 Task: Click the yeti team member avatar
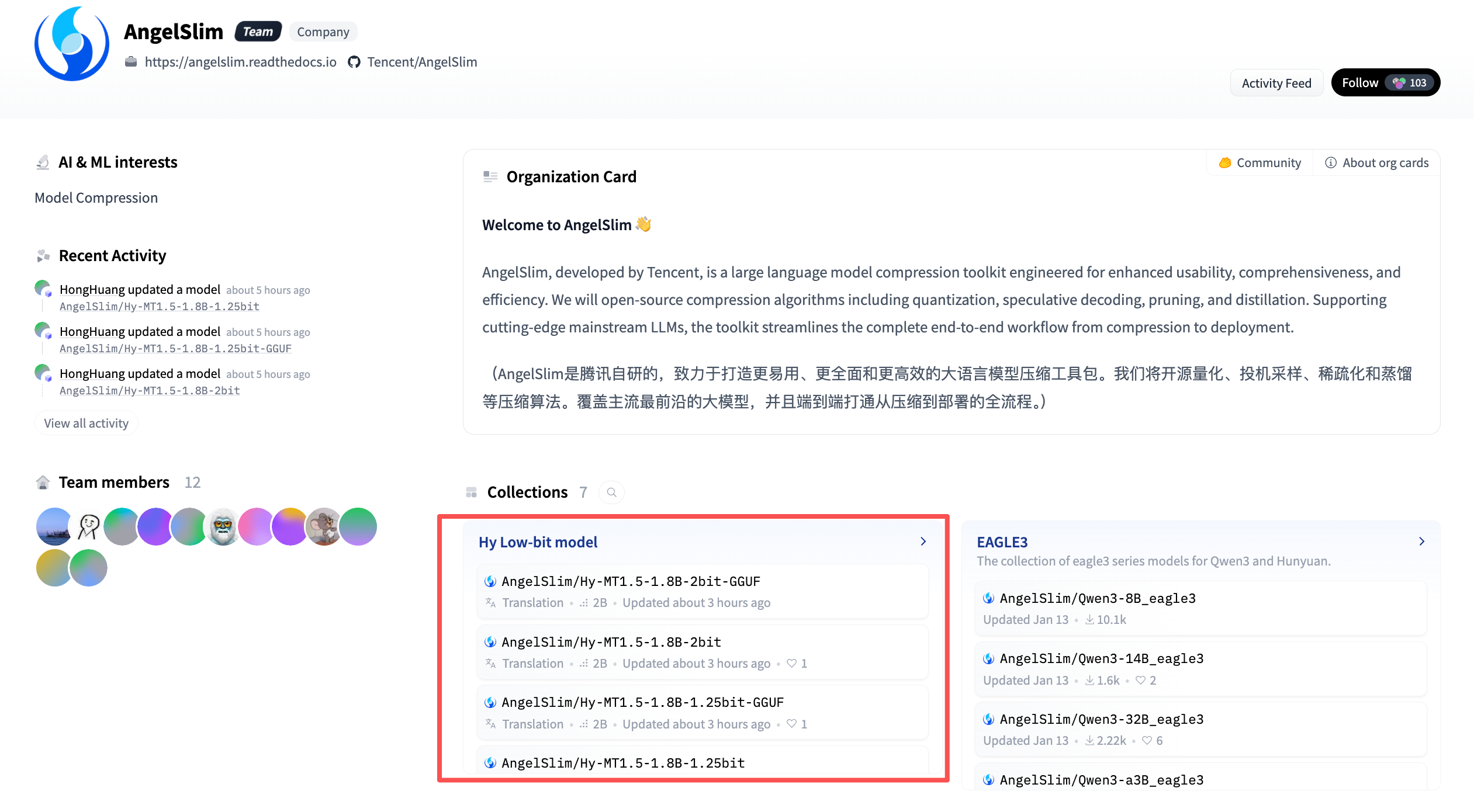coord(223,526)
